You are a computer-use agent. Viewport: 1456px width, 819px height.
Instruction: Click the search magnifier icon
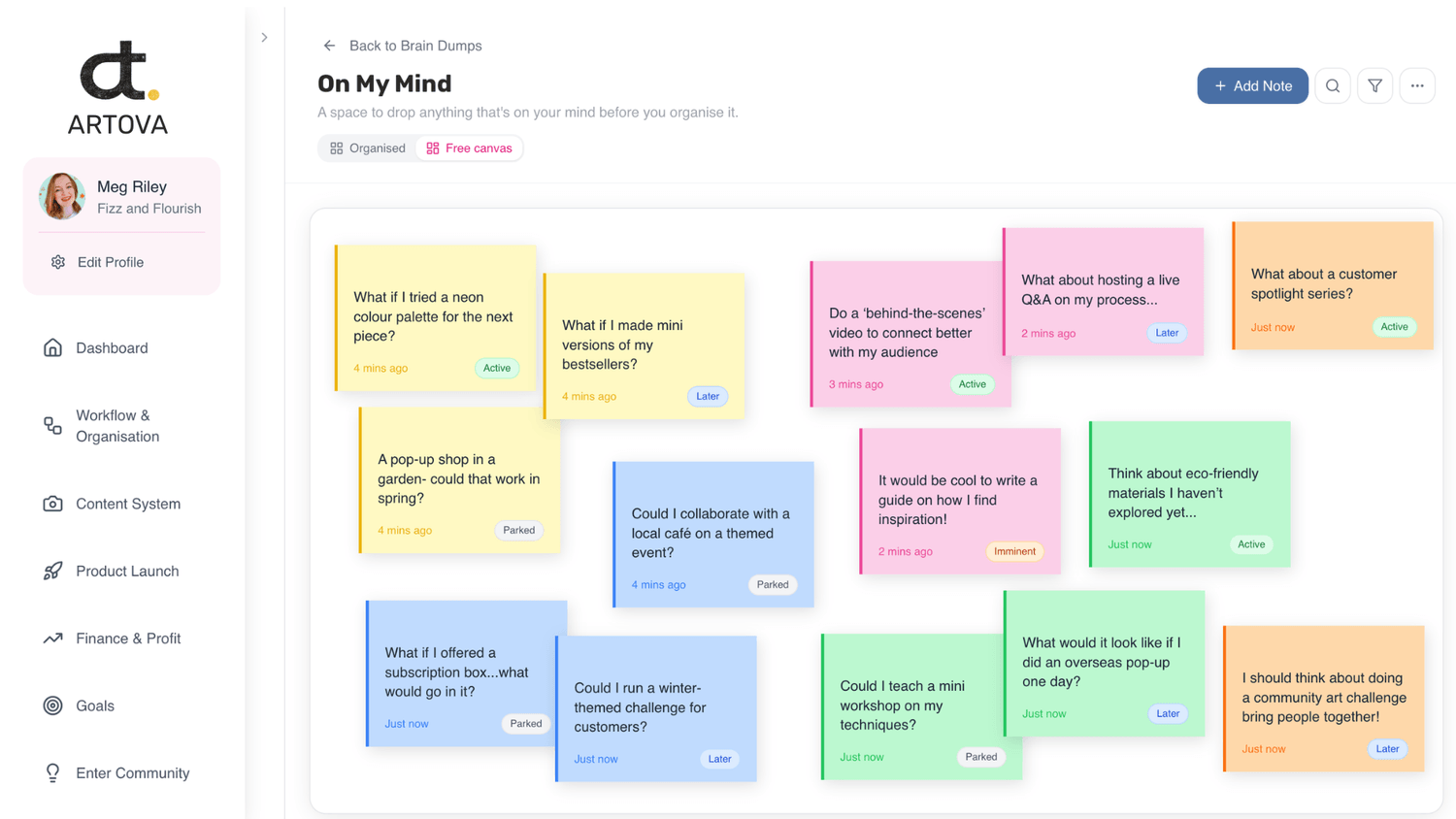[1332, 86]
